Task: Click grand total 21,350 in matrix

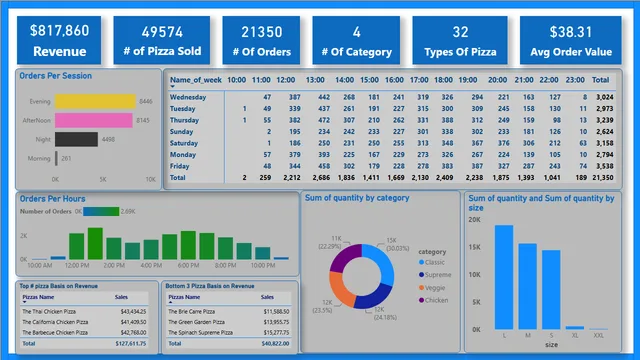Action: [603, 178]
